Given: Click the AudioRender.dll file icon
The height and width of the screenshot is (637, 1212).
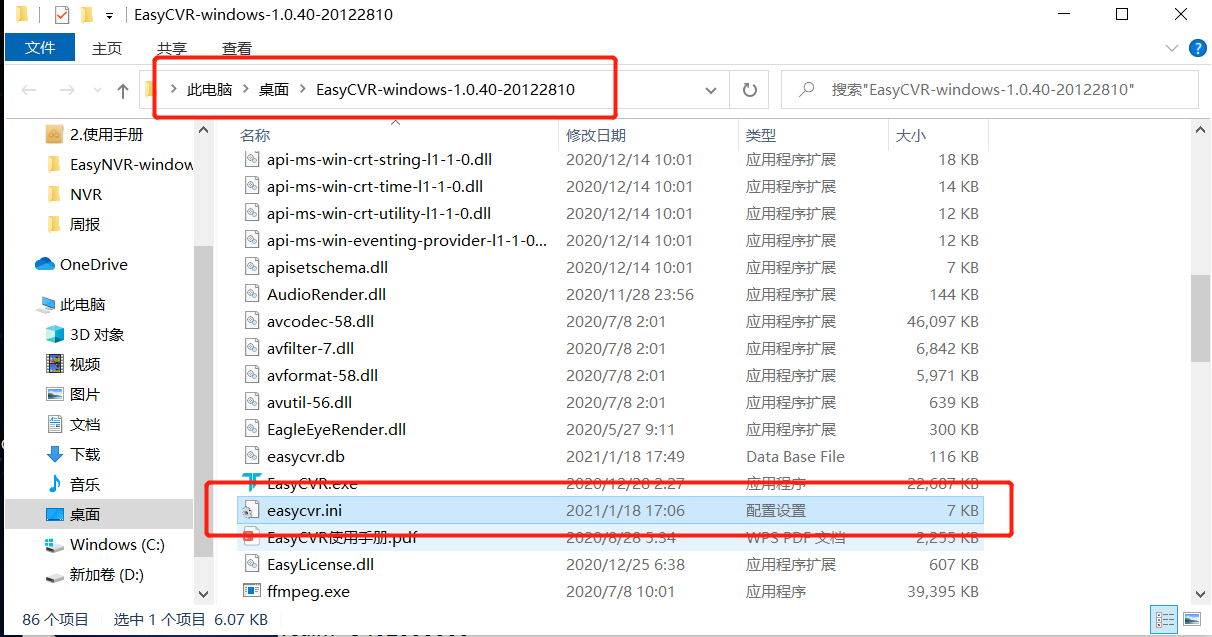Looking at the screenshot, I should click(x=252, y=294).
